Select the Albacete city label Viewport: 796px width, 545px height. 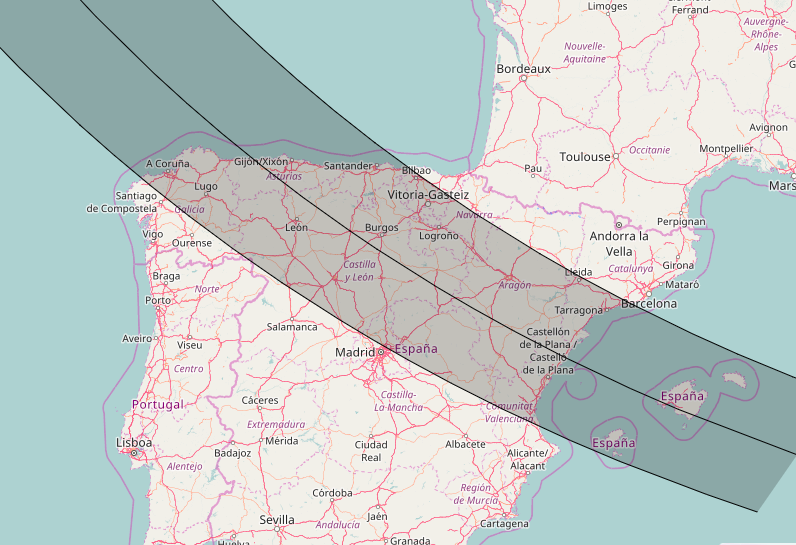[x=465, y=444]
